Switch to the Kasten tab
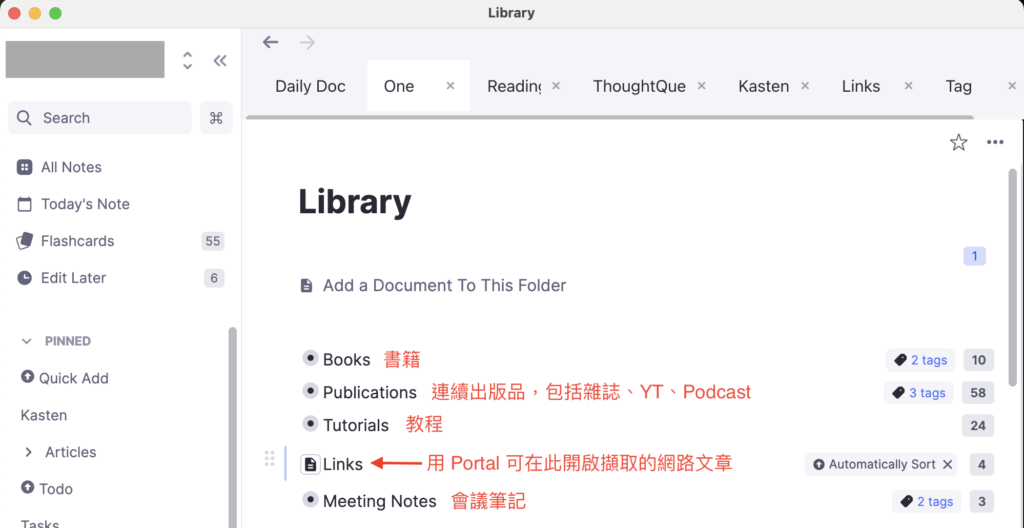 pyautogui.click(x=763, y=86)
